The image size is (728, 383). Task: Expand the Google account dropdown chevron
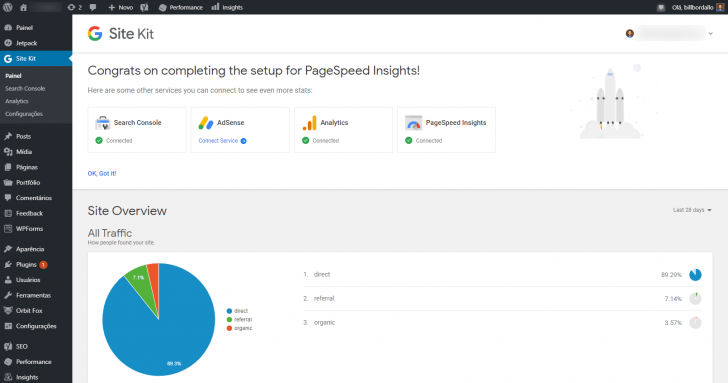pos(710,33)
